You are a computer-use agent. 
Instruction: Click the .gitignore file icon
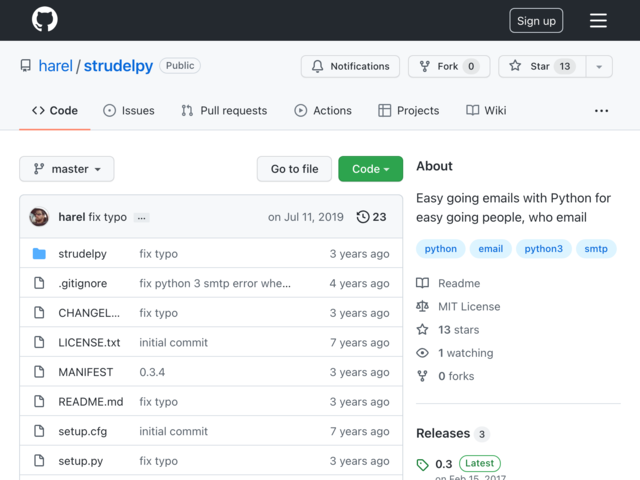tap(39, 283)
